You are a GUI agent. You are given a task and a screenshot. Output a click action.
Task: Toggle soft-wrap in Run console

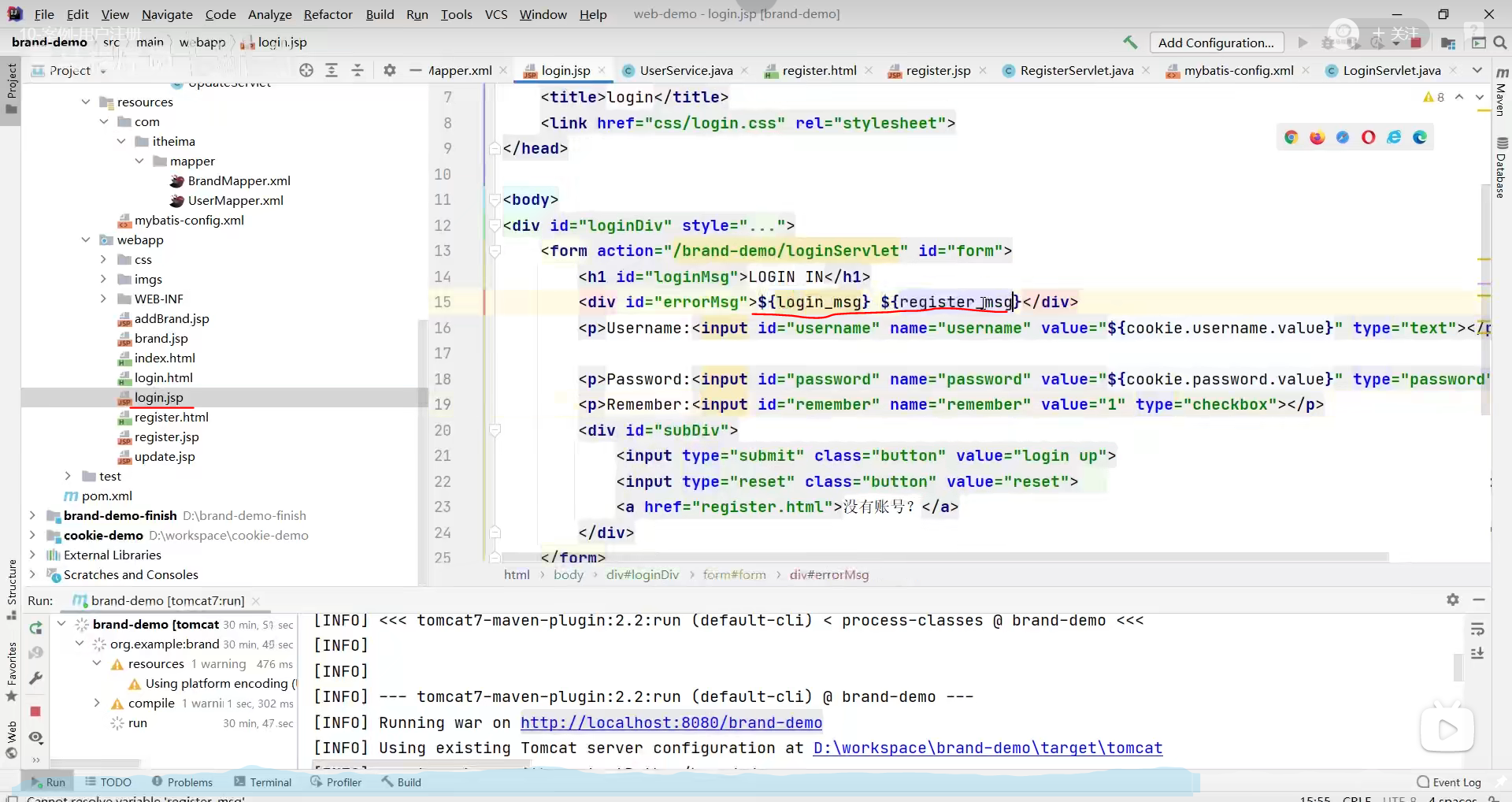click(1477, 629)
